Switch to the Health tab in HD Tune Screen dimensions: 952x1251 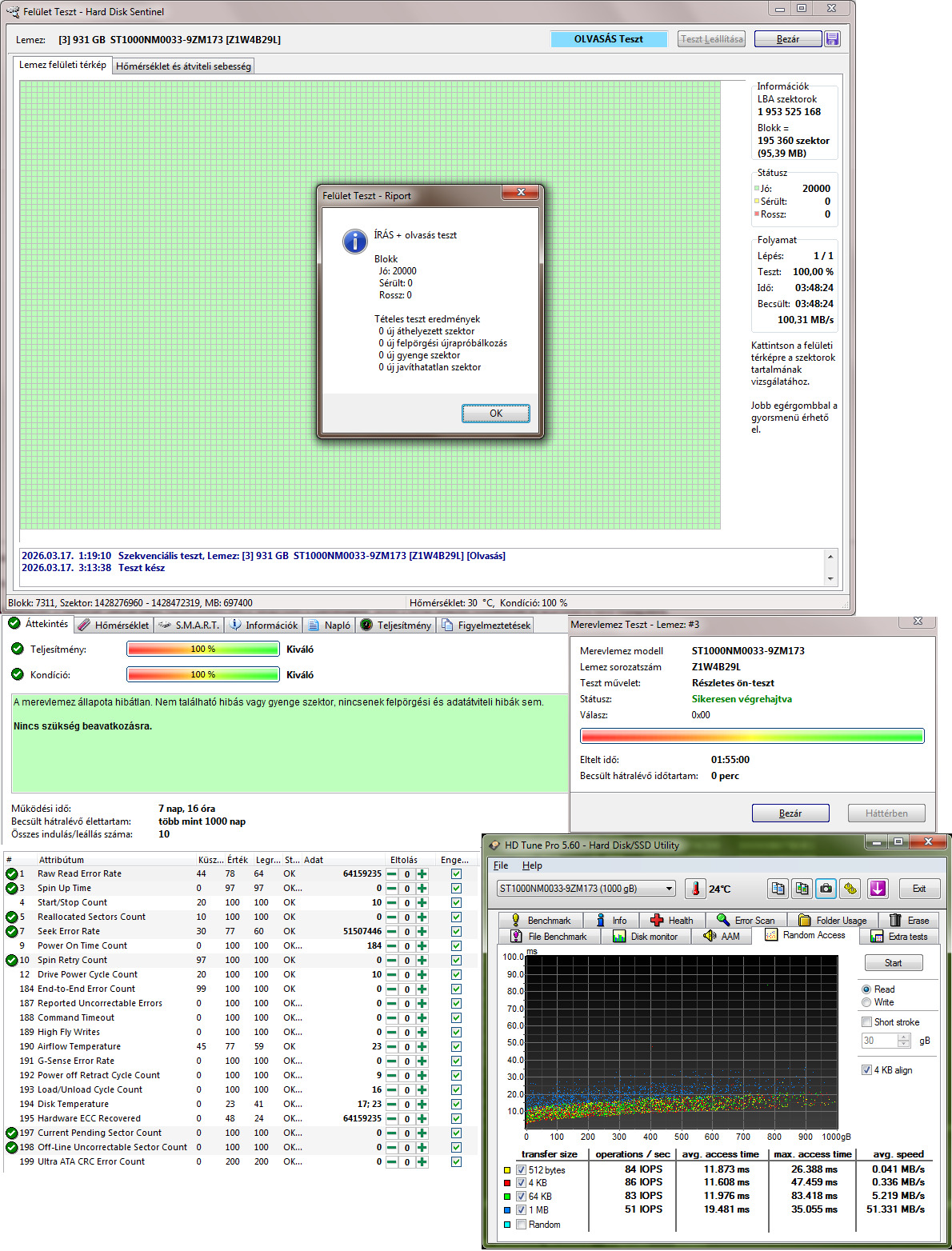coord(673,921)
